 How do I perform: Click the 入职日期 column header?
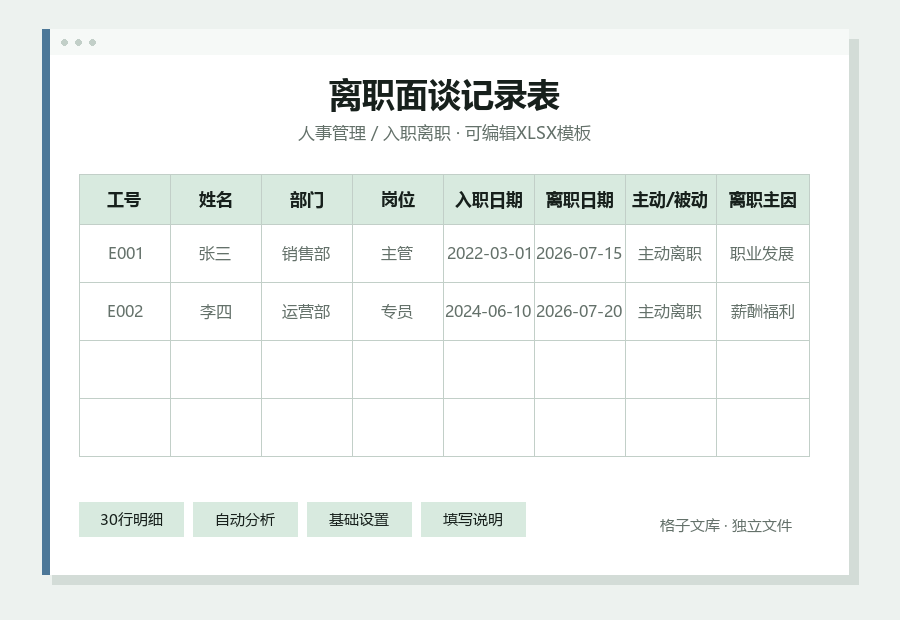489,200
